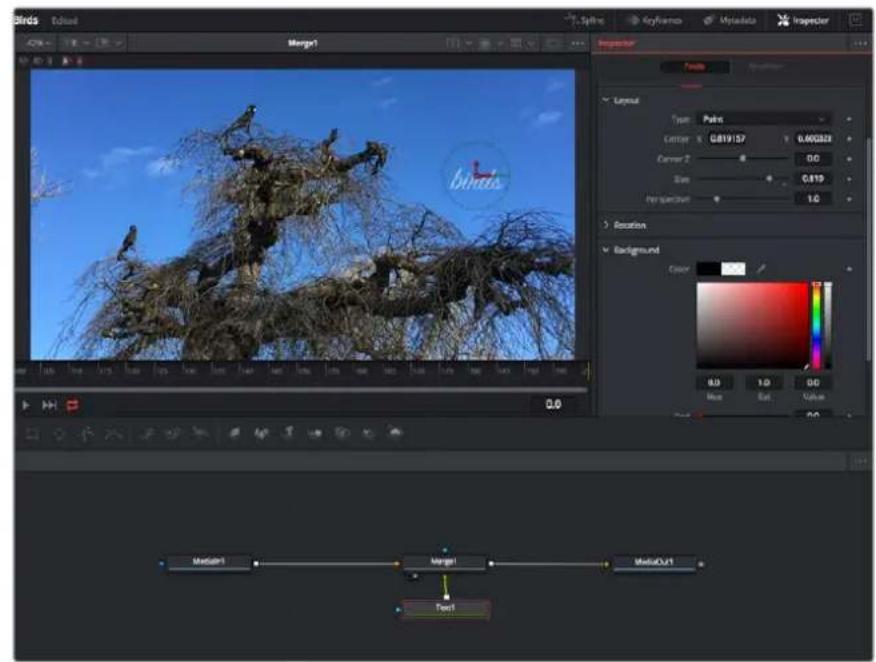This screenshot has height=662, width=876.
Task: Open the Inspector three-dot options menu
Action: coord(860,44)
